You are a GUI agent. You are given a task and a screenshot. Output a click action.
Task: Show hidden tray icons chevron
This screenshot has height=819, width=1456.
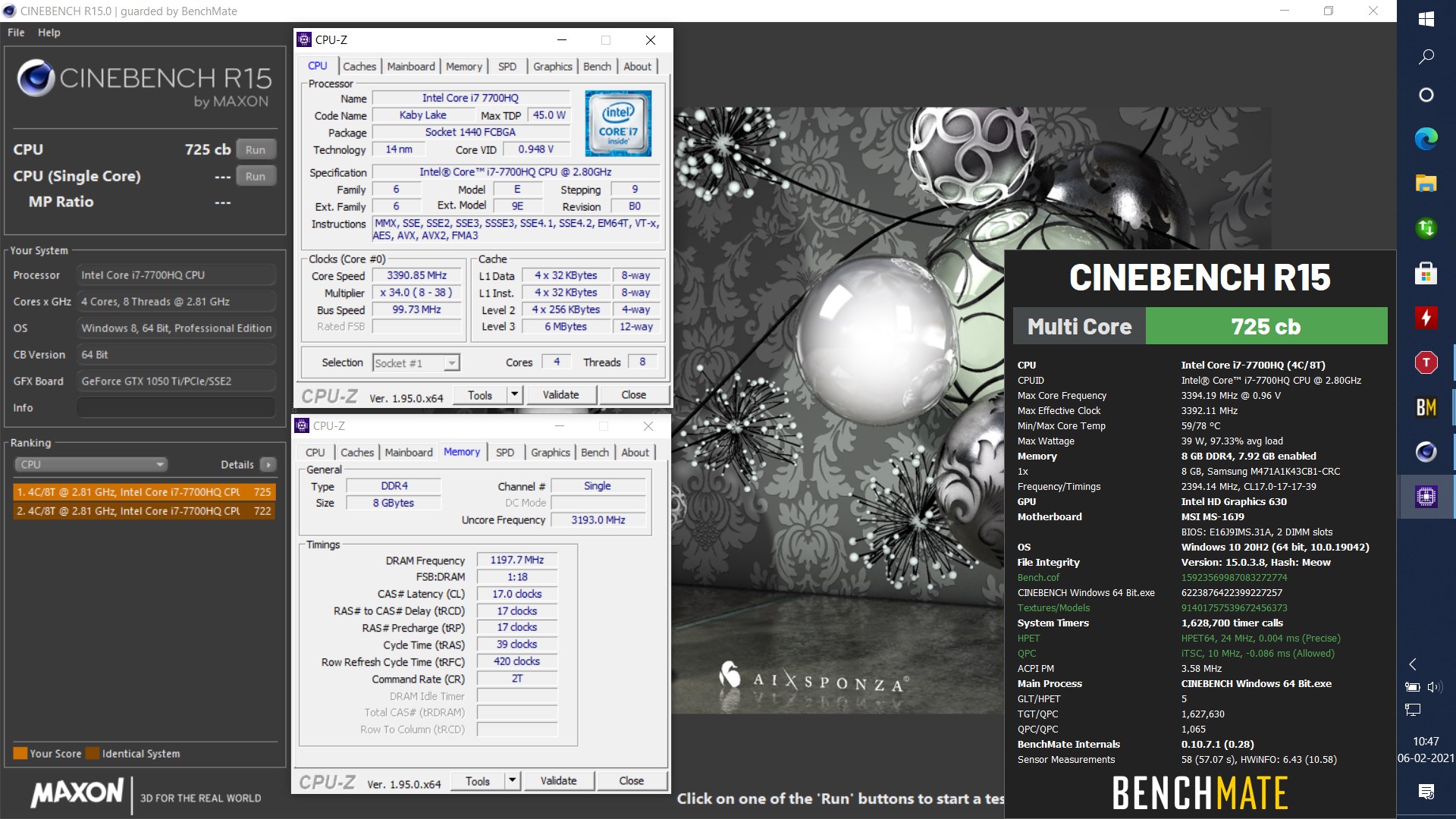click(x=1413, y=664)
